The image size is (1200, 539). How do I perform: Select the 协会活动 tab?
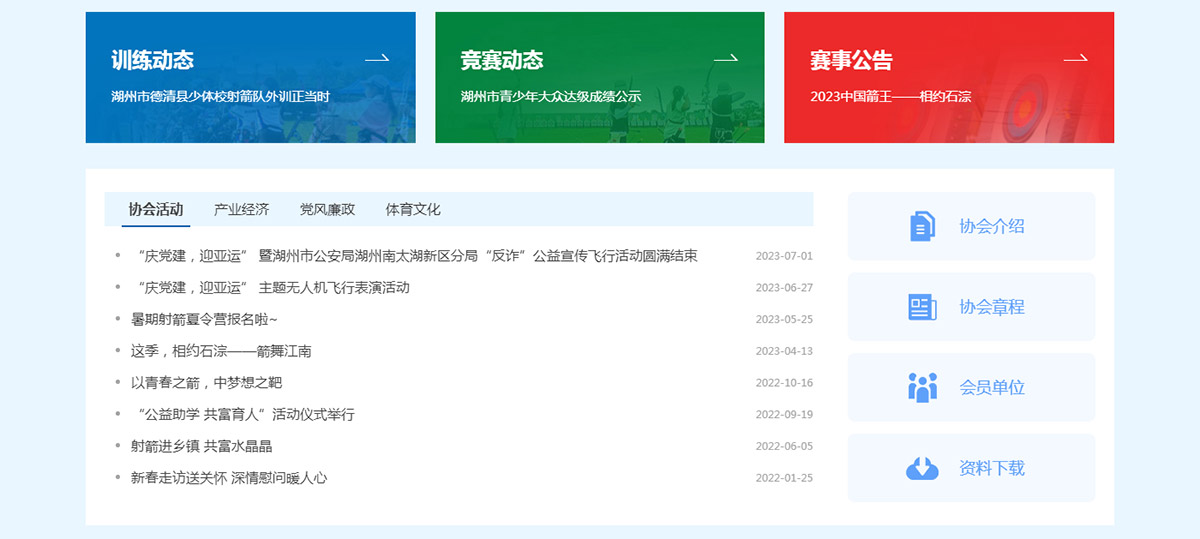[x=156, y=210]
